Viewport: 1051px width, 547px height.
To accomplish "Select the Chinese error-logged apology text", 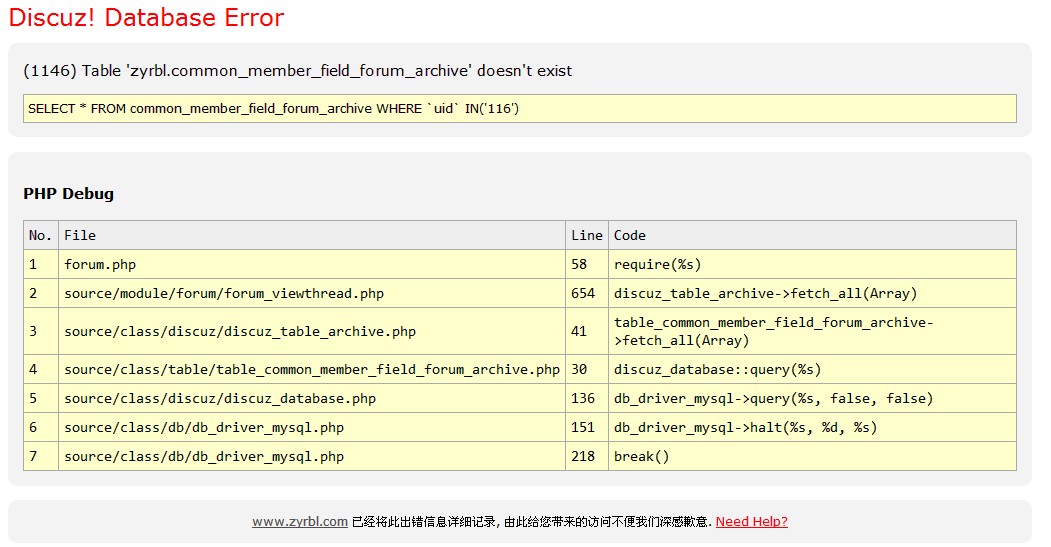I will 532,522.
